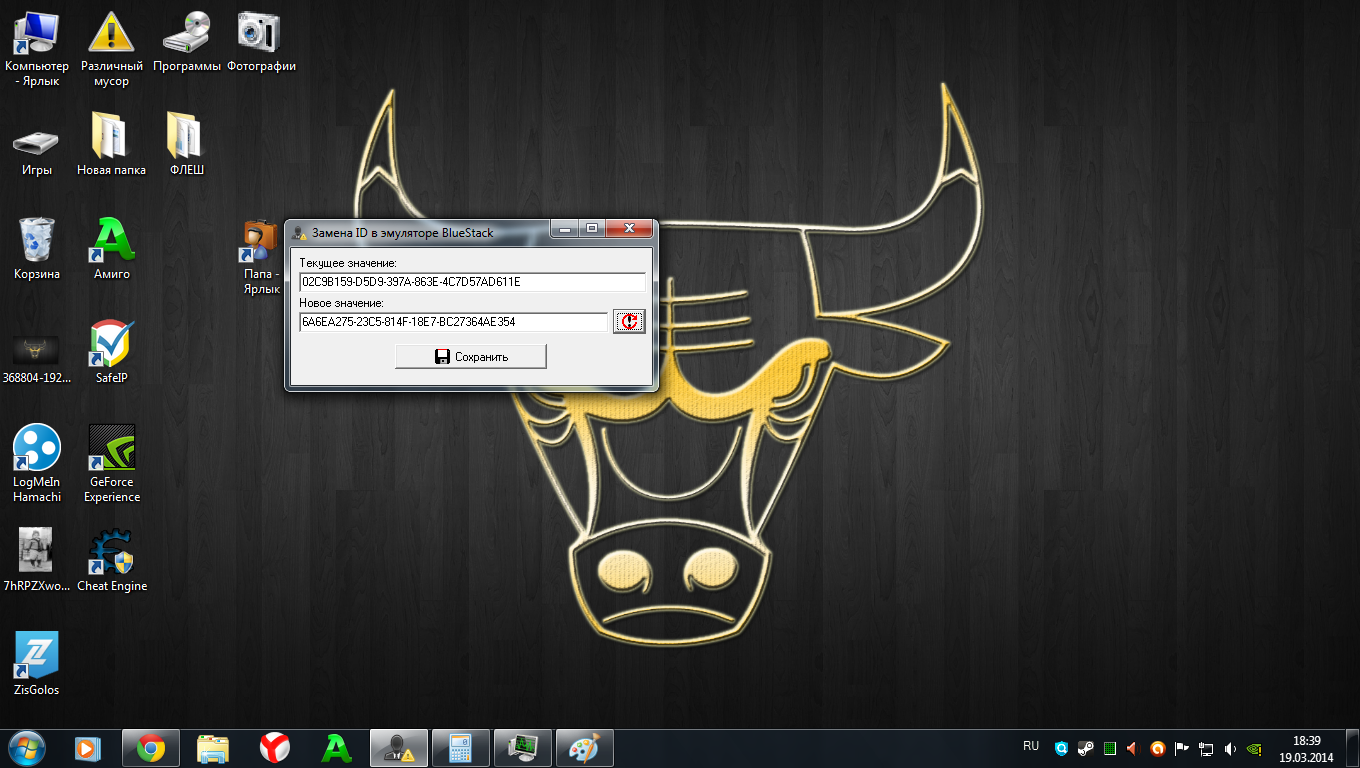
Task: Open the network connection tray icon
Action: (x=1206, y=748)
